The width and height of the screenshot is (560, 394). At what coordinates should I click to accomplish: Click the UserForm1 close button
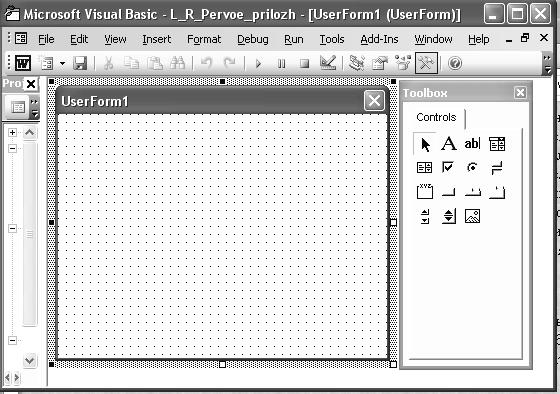pos(374,101)
